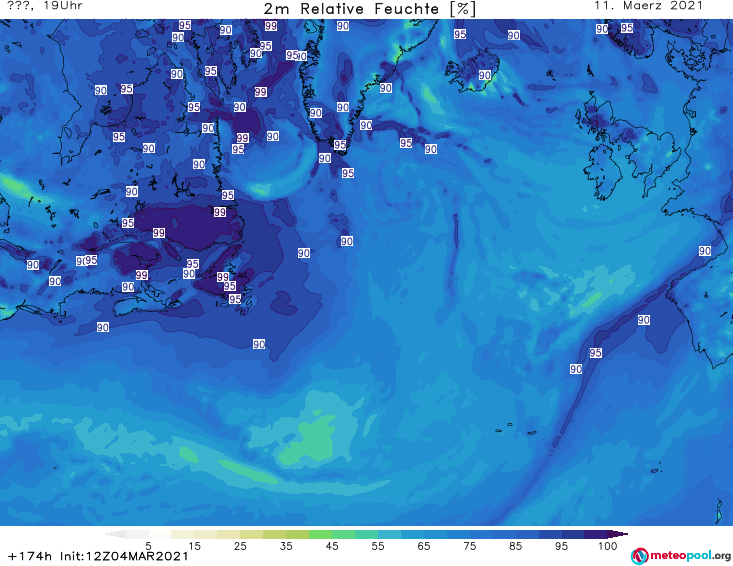Click the date "11. Maerz 2021"
Screen dimensions: 733x566
tap(648, 6)
